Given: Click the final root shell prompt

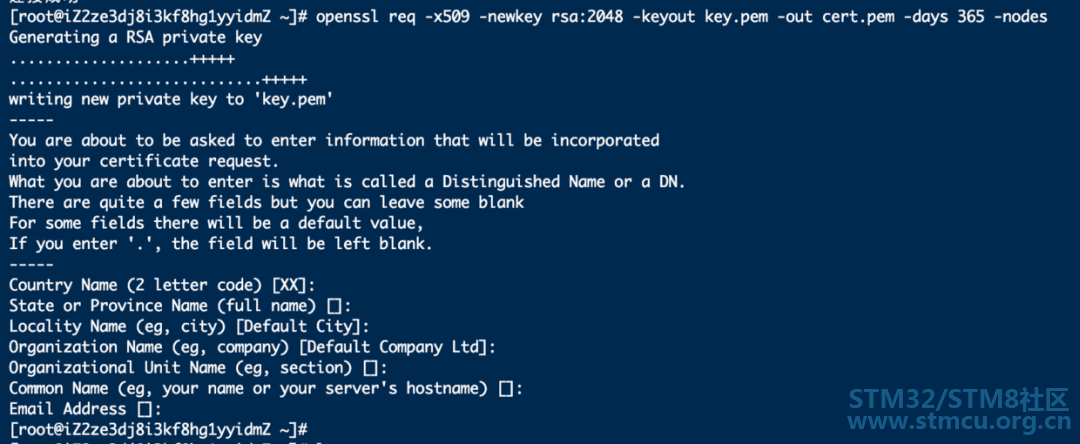Looking at the screenshot, I should [158, 430].
